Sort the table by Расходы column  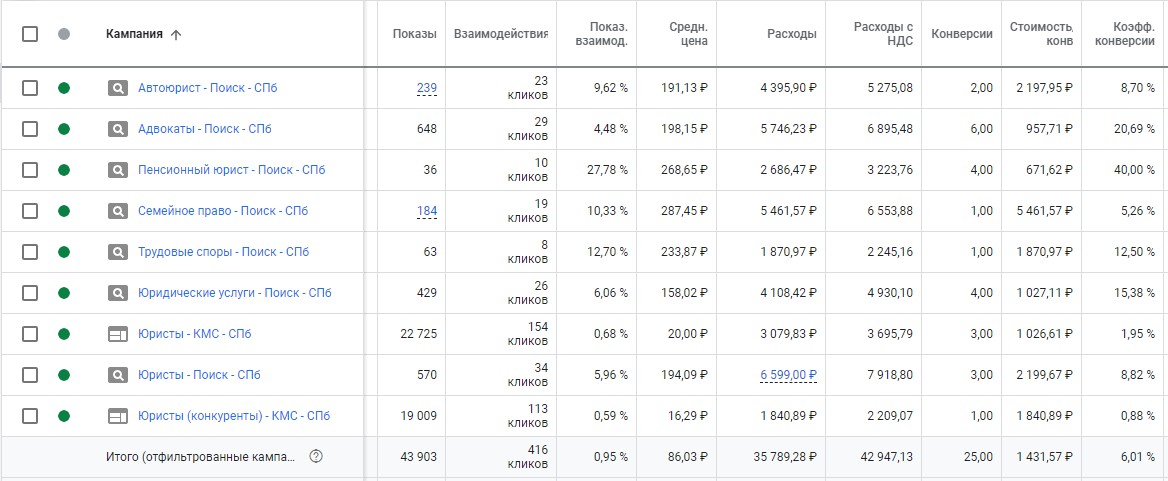tap(791, 34)
